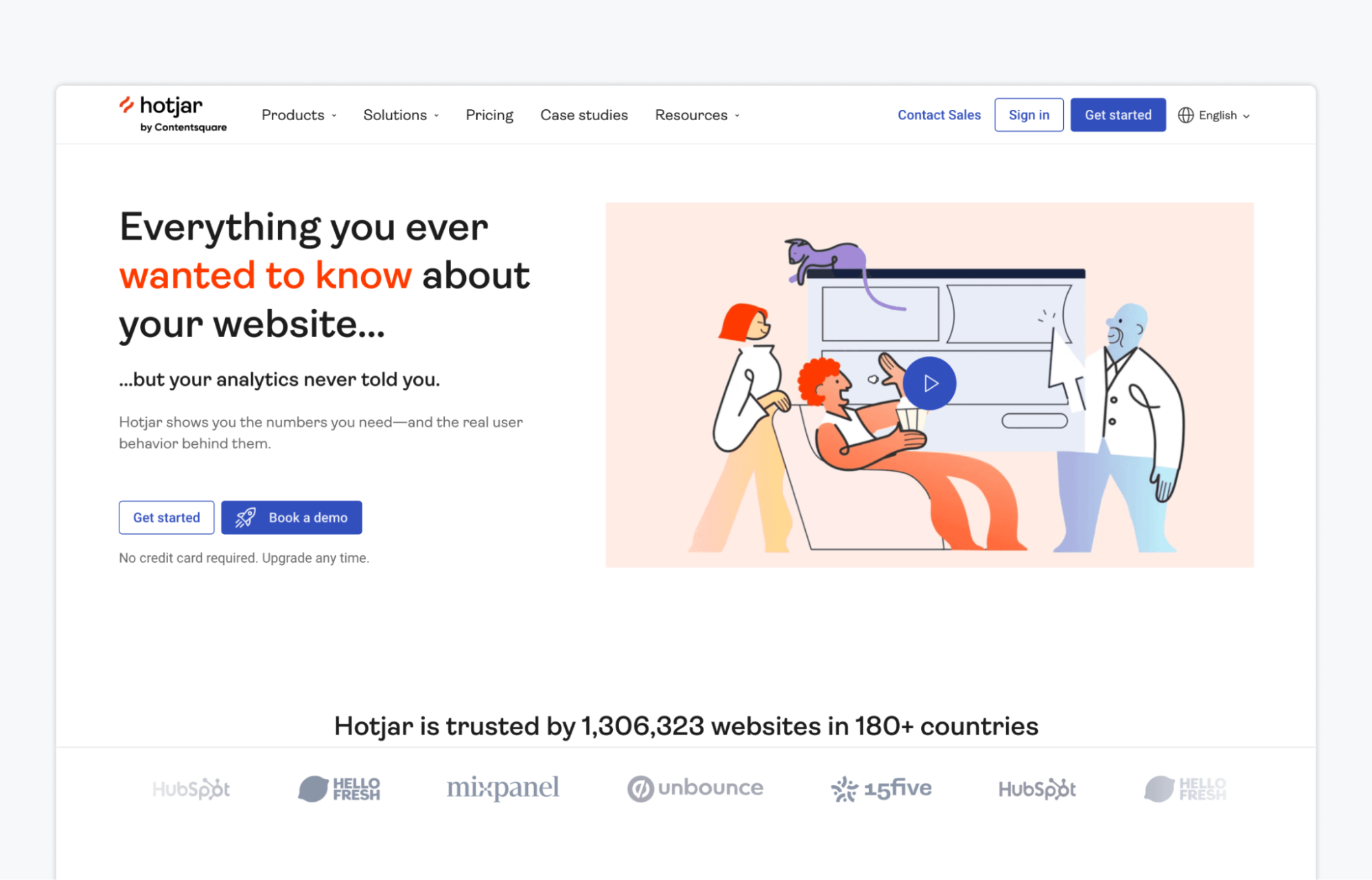Click the Hotjar flame logo icon

coord(126,105)
